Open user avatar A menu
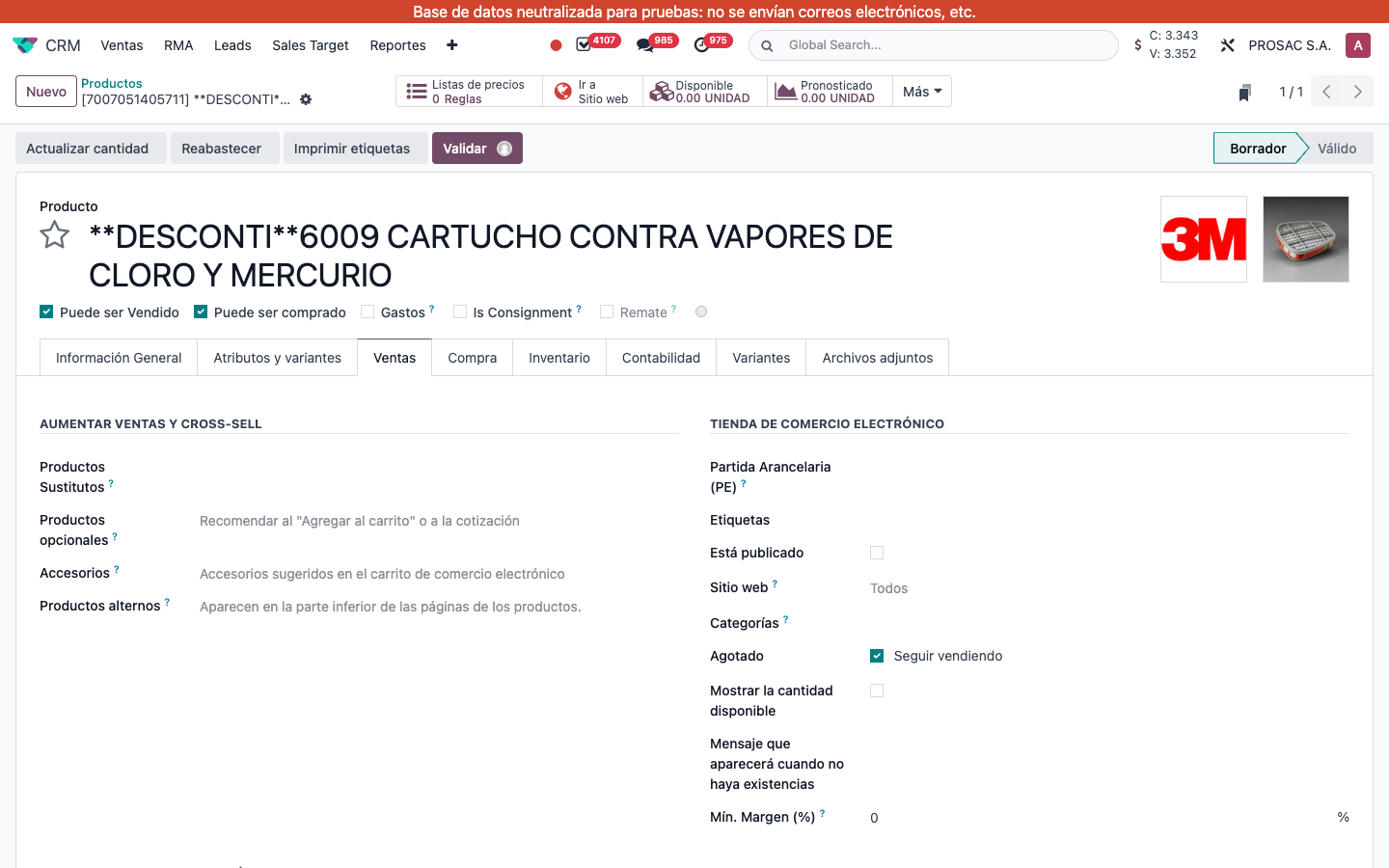 click(1358, 45)
